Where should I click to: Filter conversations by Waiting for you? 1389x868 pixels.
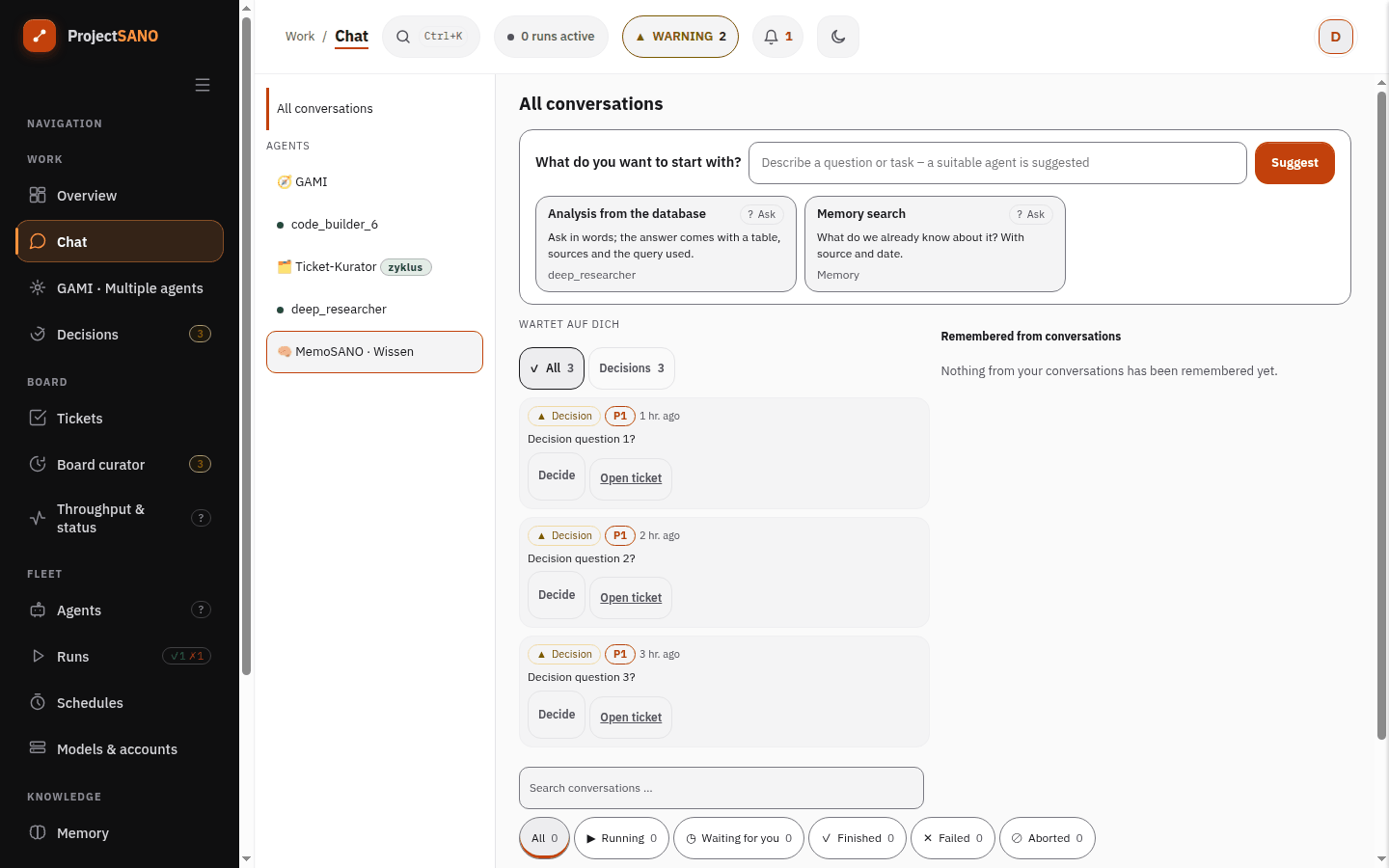pos(739,838)
